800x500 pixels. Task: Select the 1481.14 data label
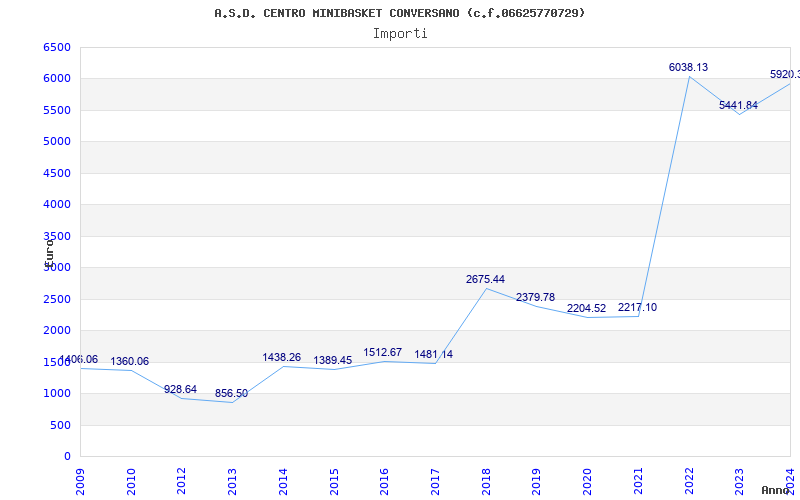coord(434,354)
